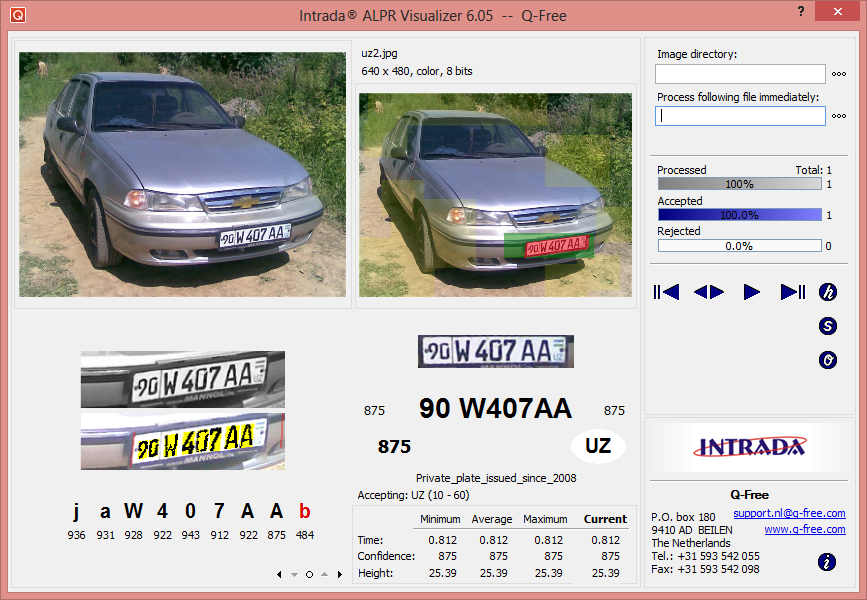Viewport: 867px width, 600px height.
Task: Browse for file to process with ellipsis button
Action: point(839,116)
